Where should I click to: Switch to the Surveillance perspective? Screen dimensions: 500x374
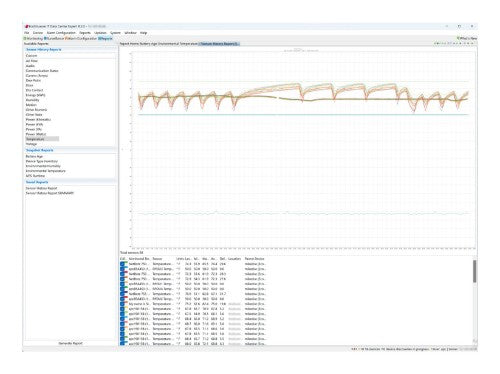pyautogui.click(x=54, y=38)
